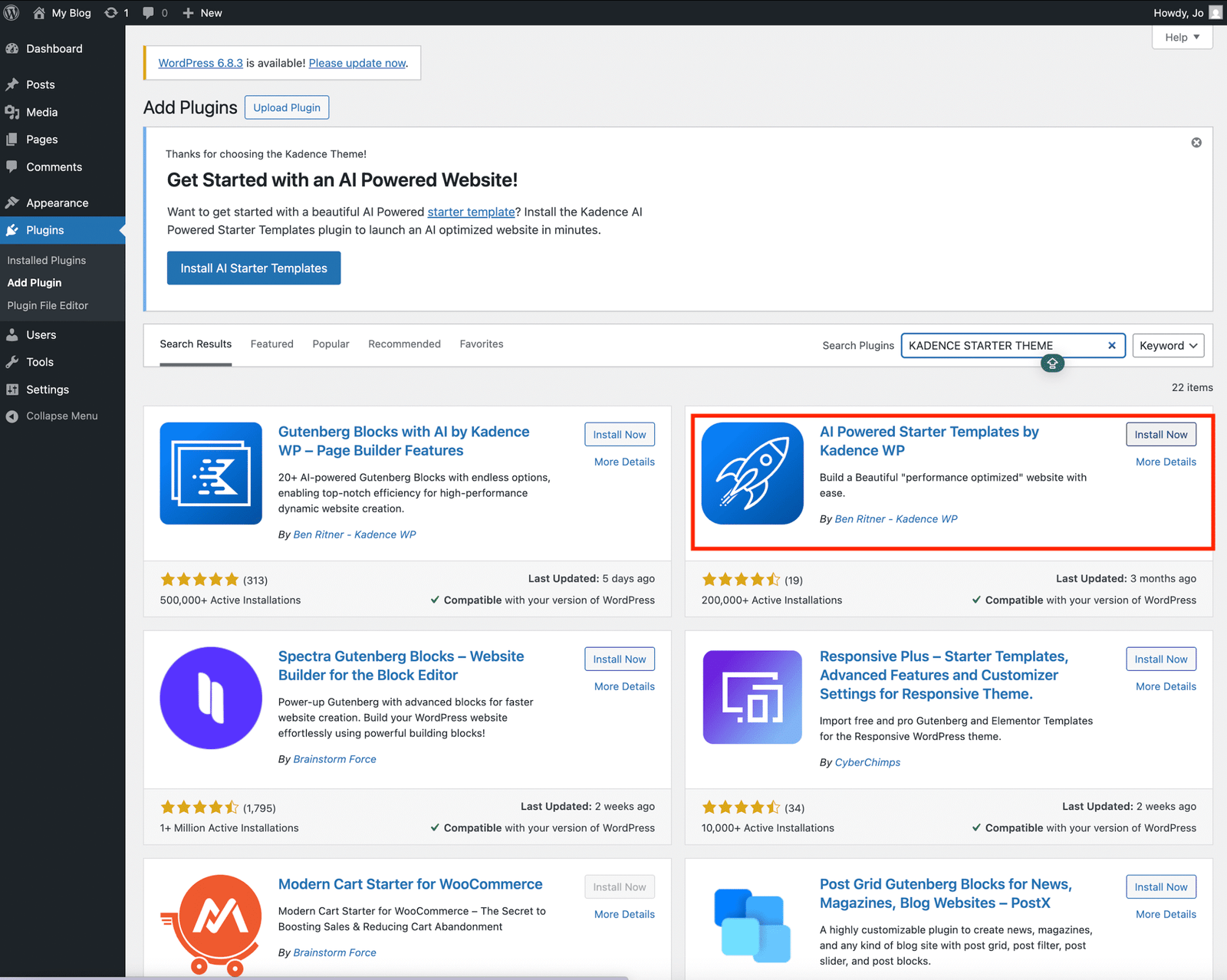This screenshot has height=980, width=1227.
Task: Open comments bubble icon in admin bar
Action: (x=149, y=12)
